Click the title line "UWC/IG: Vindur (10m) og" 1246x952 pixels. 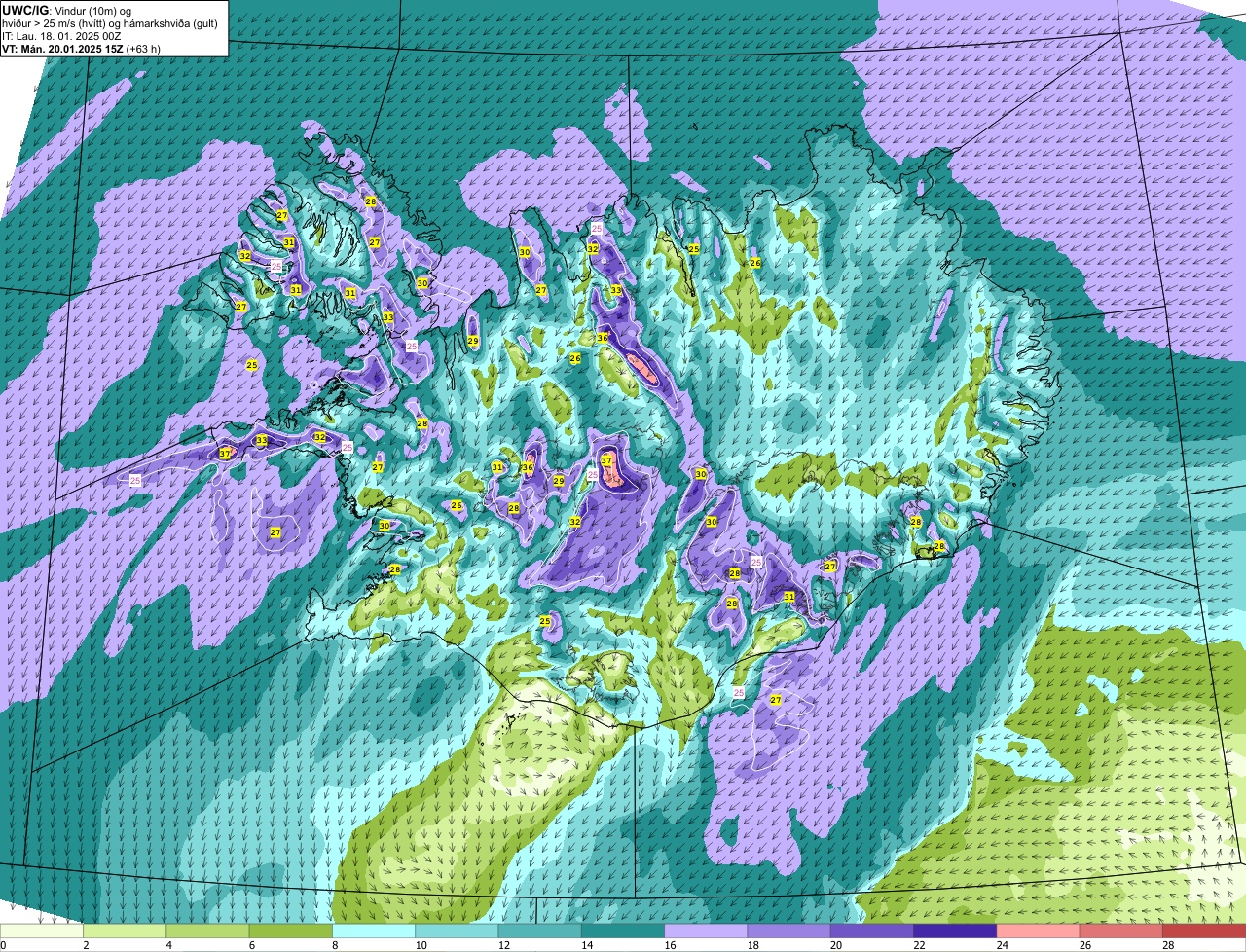(x=66, y=10)
